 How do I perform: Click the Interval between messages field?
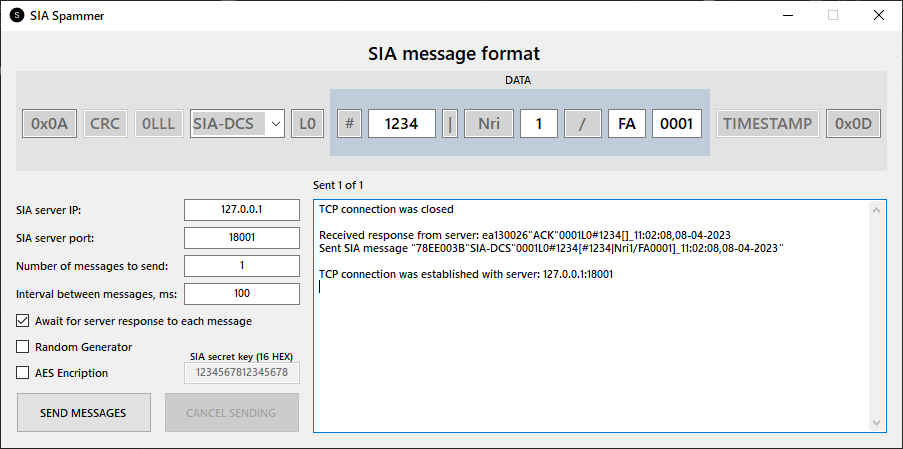(242, 294)
